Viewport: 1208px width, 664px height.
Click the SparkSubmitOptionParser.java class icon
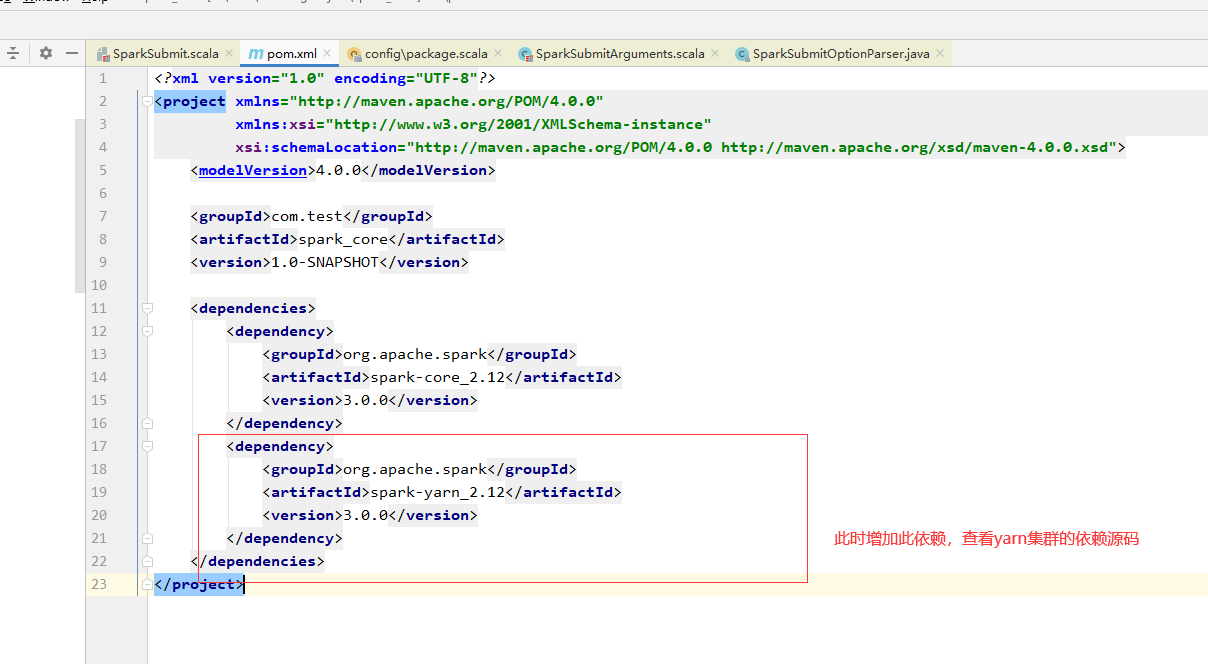[x=742, y=54]
